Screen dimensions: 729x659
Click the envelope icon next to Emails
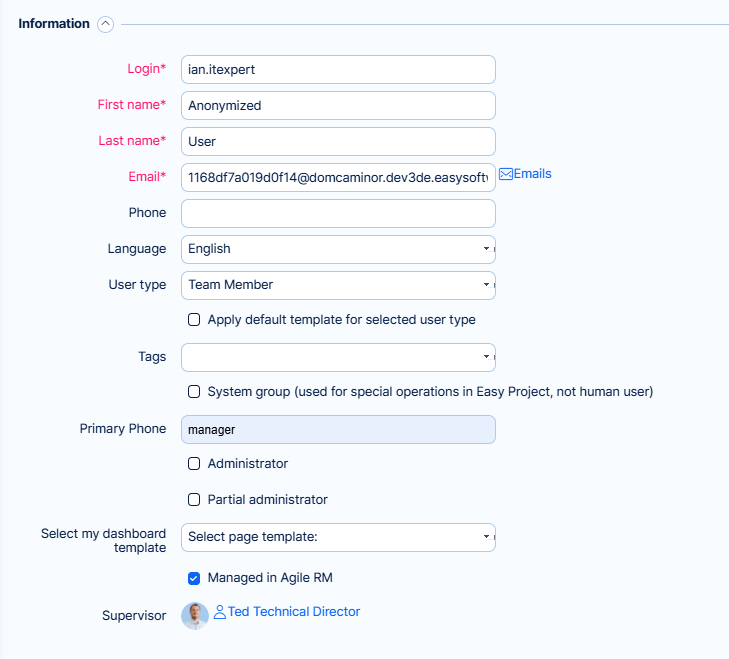(x=505, y=174)
